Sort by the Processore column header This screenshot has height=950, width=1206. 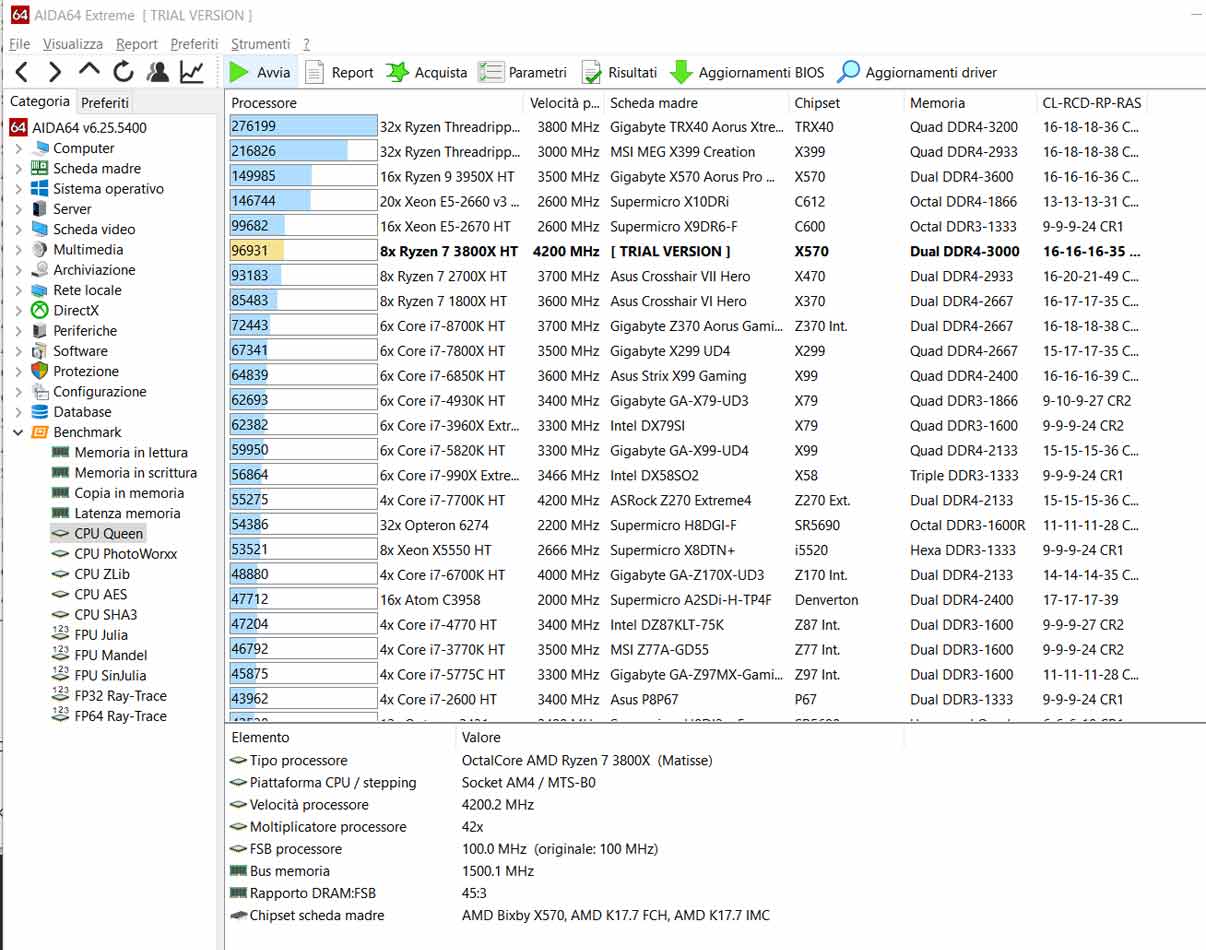pos(264,103)
